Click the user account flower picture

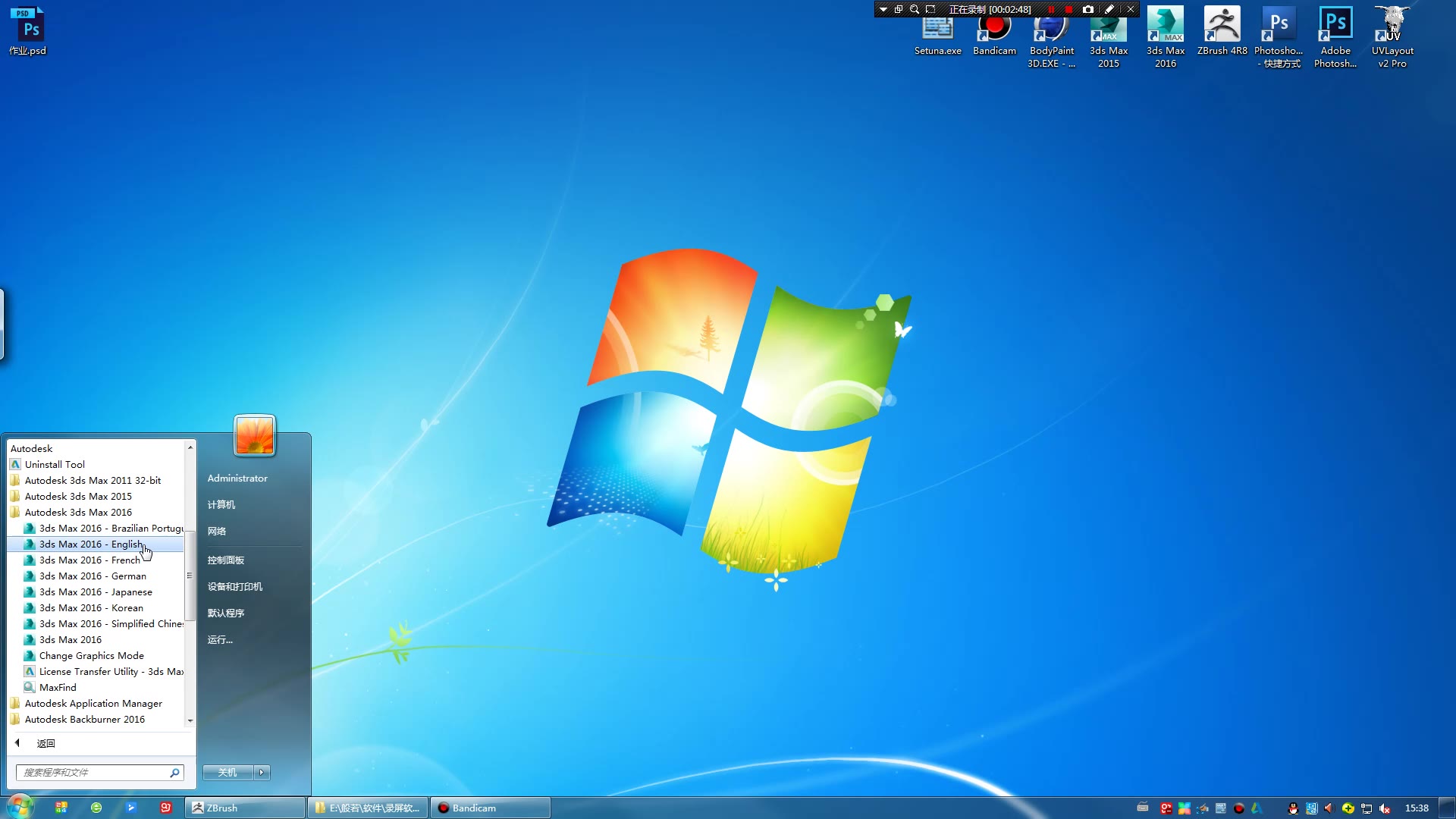click(x=255, y=435)
